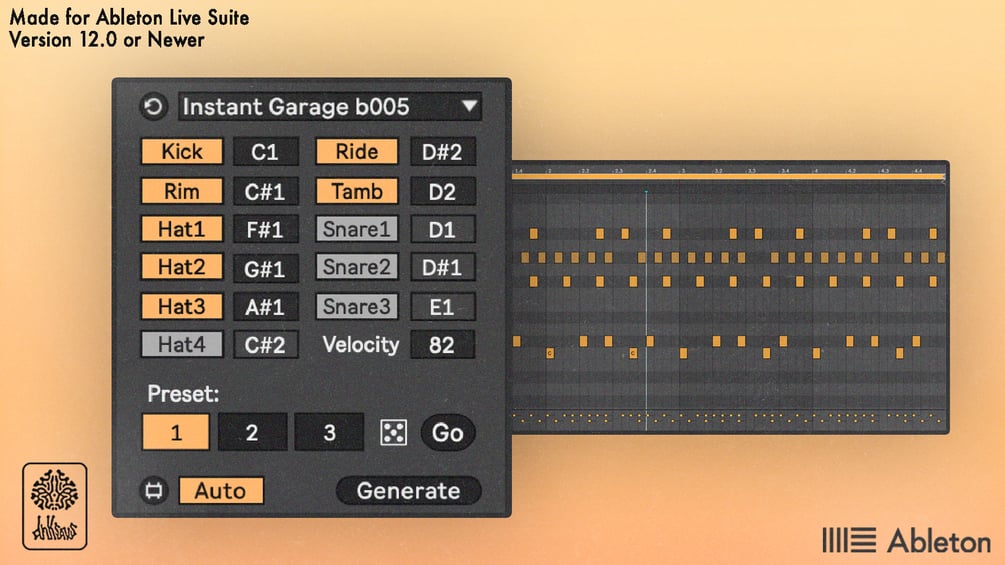This screenshot has width=1005, height=565.
Task: Enable the Snare2 toggle
Action: pos(357,267)
